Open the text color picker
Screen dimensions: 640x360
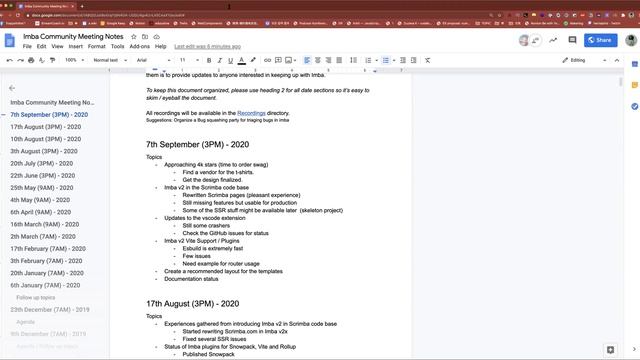click(242, 60)
